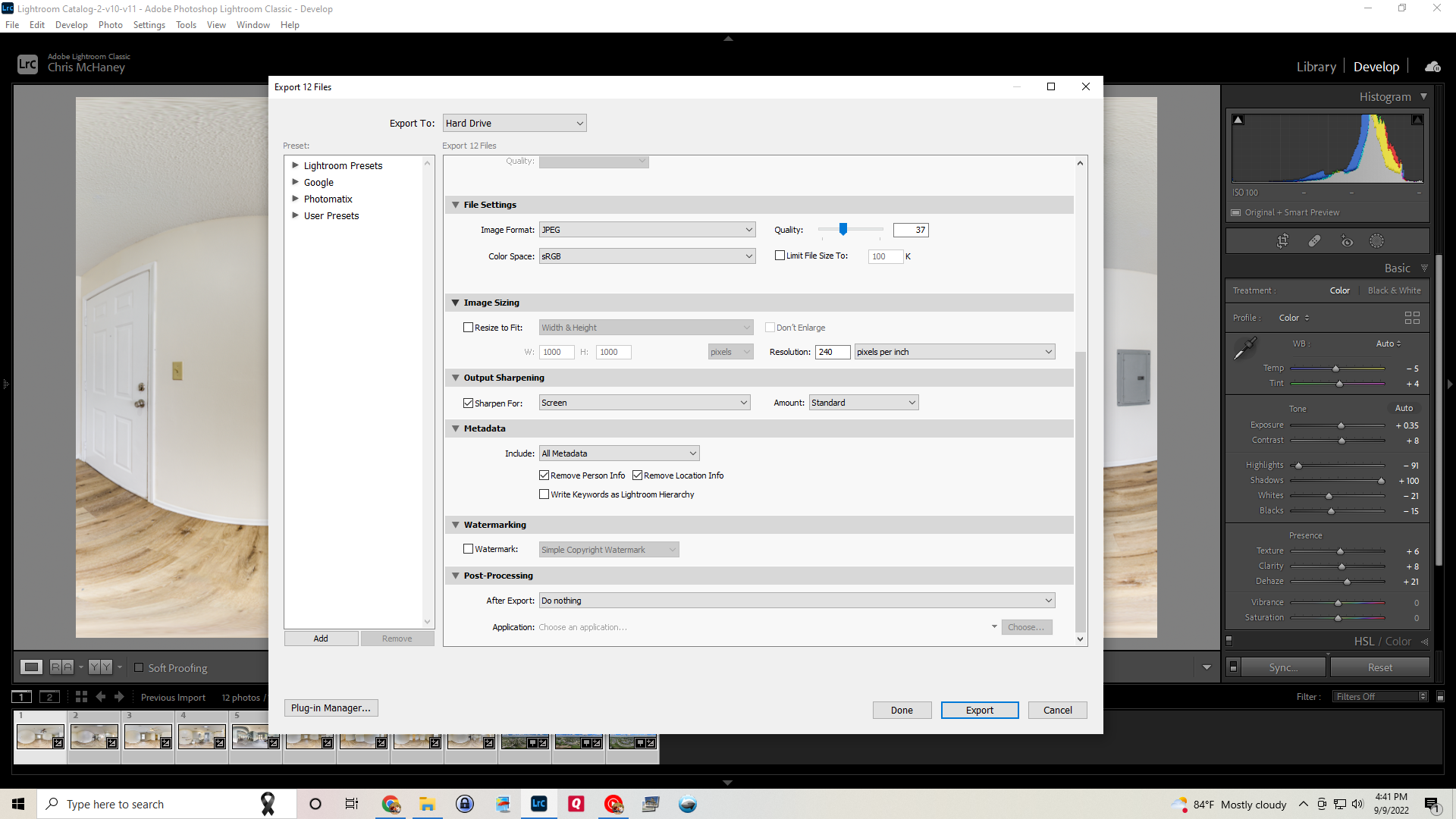Activate Loupe view in the toolbar

[x=32, y=667]
